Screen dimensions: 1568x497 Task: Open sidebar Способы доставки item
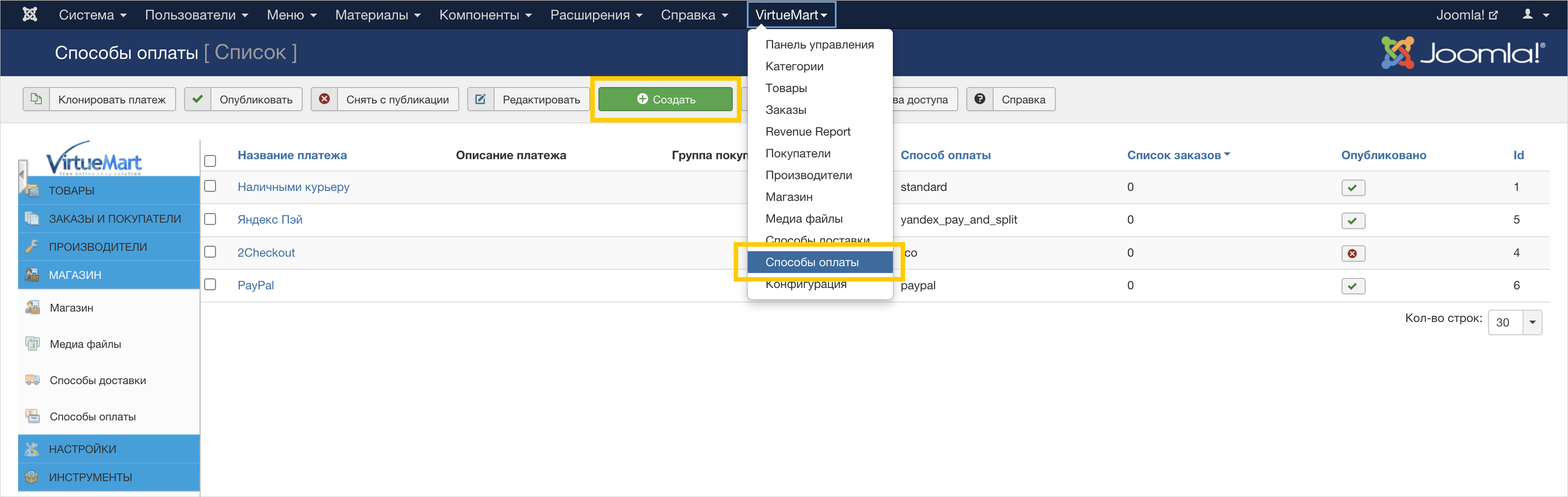[98, 380]
